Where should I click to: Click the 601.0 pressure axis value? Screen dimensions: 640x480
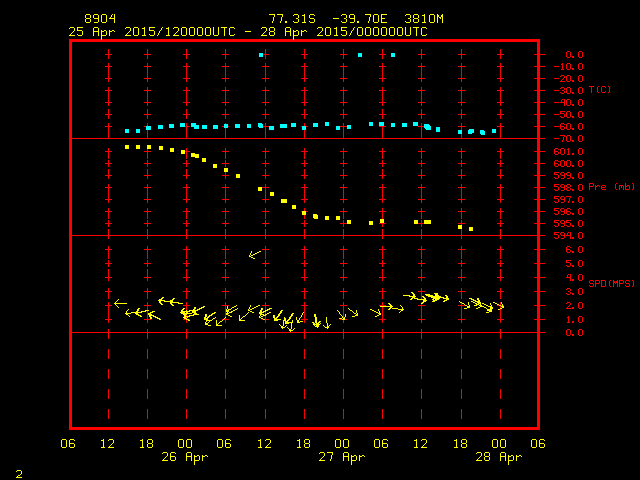tap(569, 151)
